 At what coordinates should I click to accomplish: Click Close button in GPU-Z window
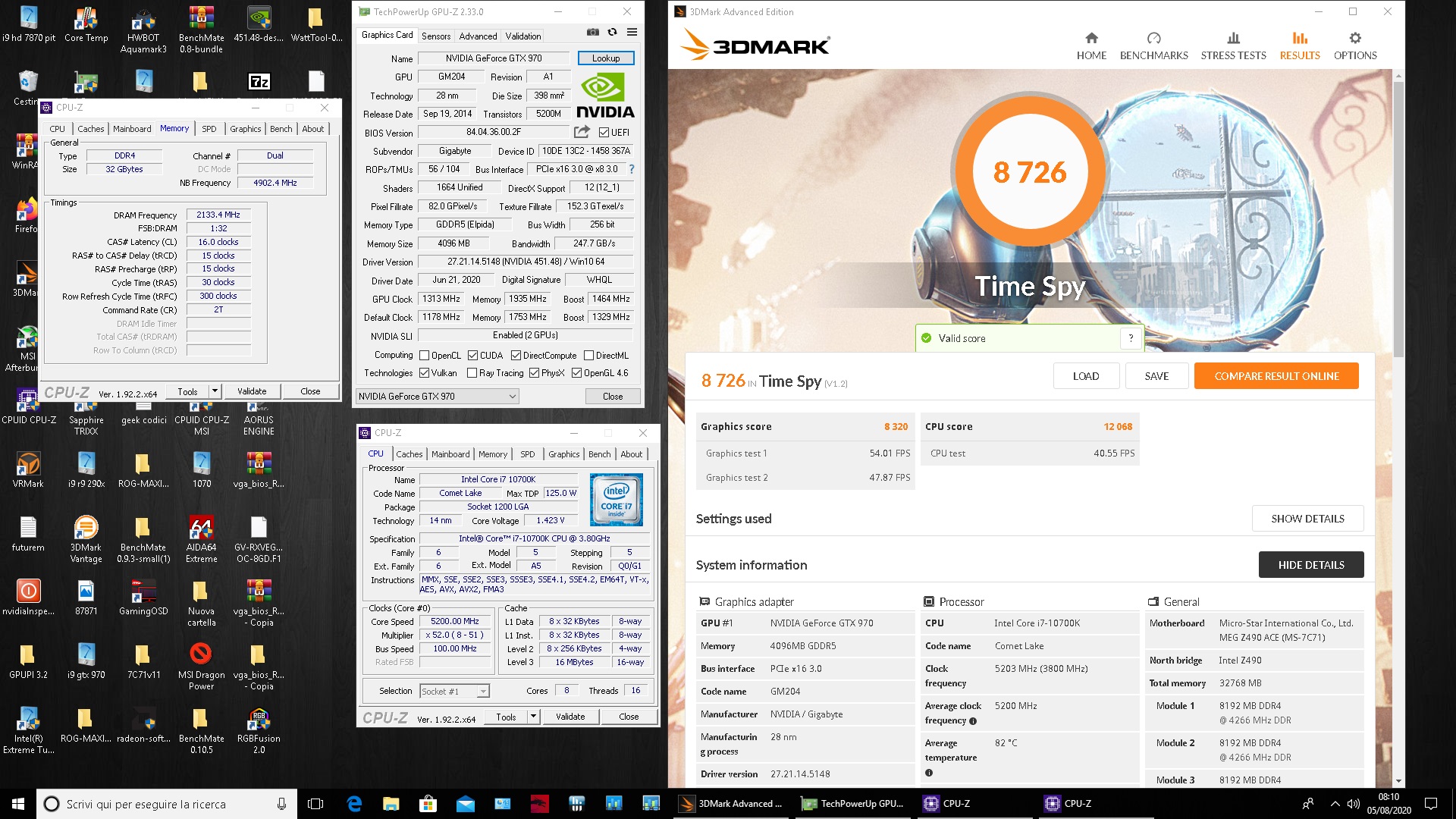613,396
